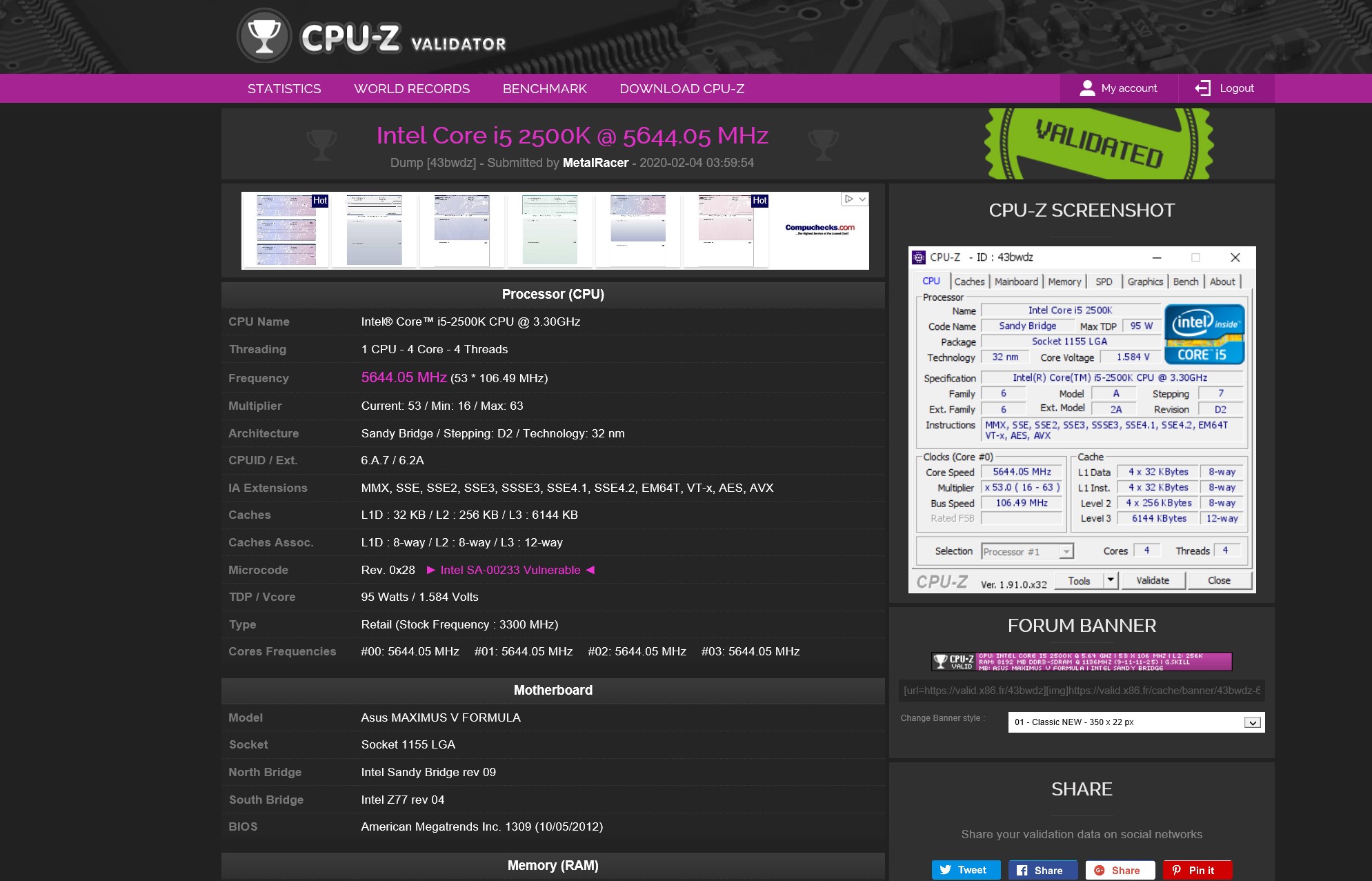Click the Intel Core i5 inside badge
The image size is (1372, 881).
[x=1204, y=335]
